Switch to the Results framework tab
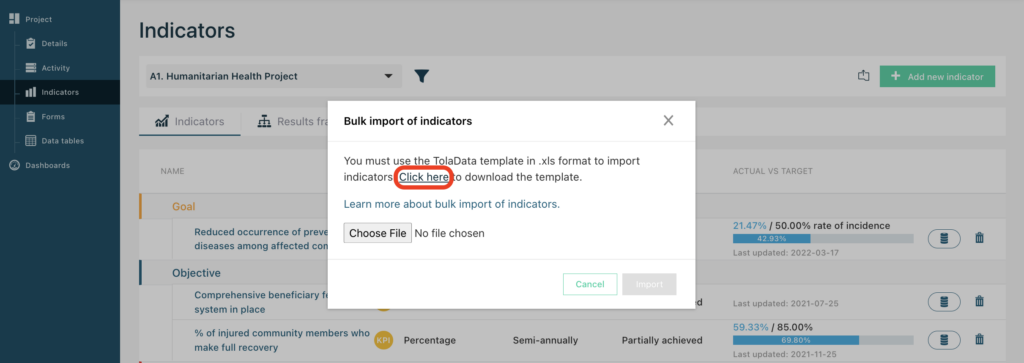The width and height of the screenshot is (1024, 363). point(285,121)
